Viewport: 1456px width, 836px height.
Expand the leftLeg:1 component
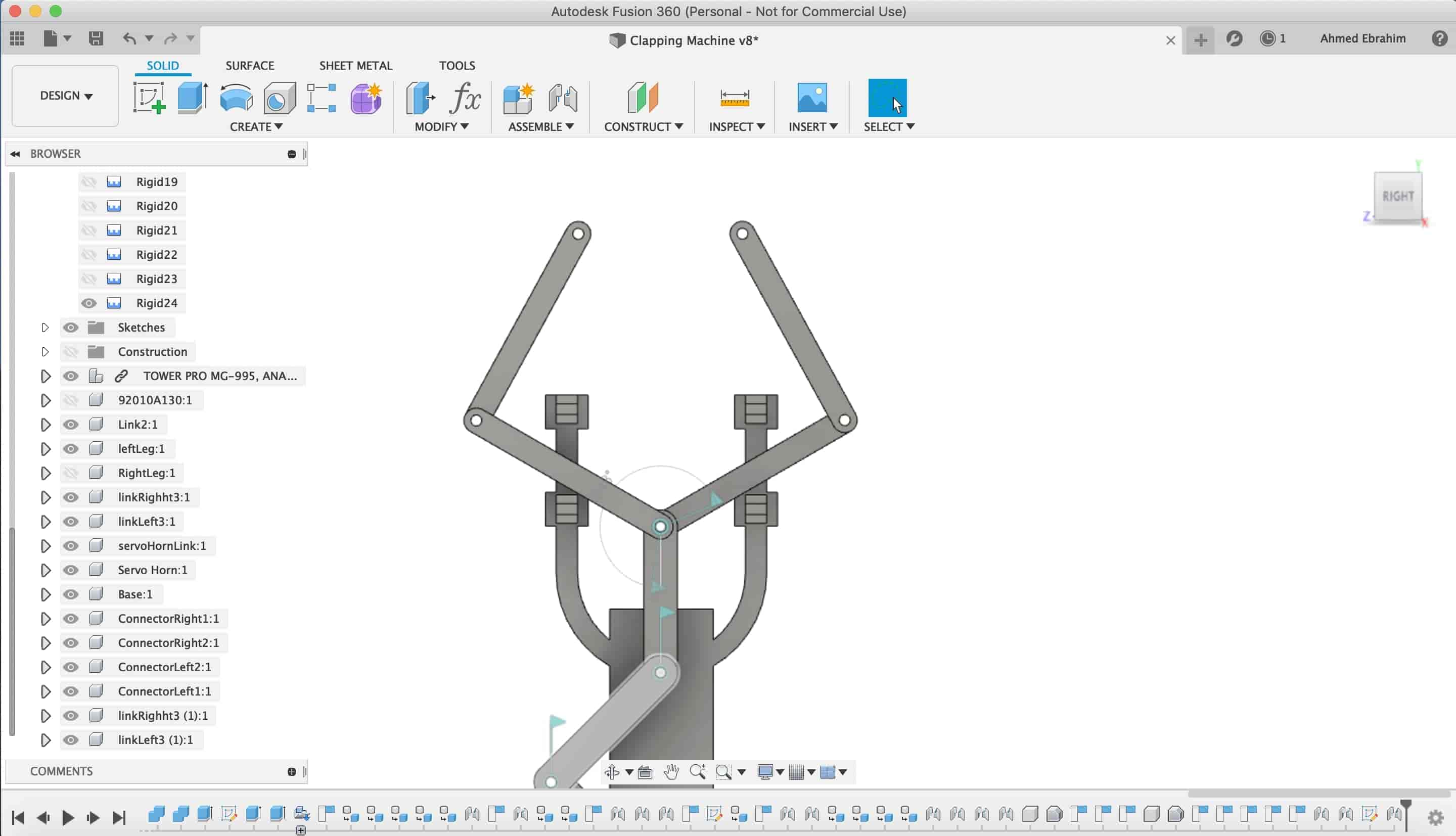point(45,449)
